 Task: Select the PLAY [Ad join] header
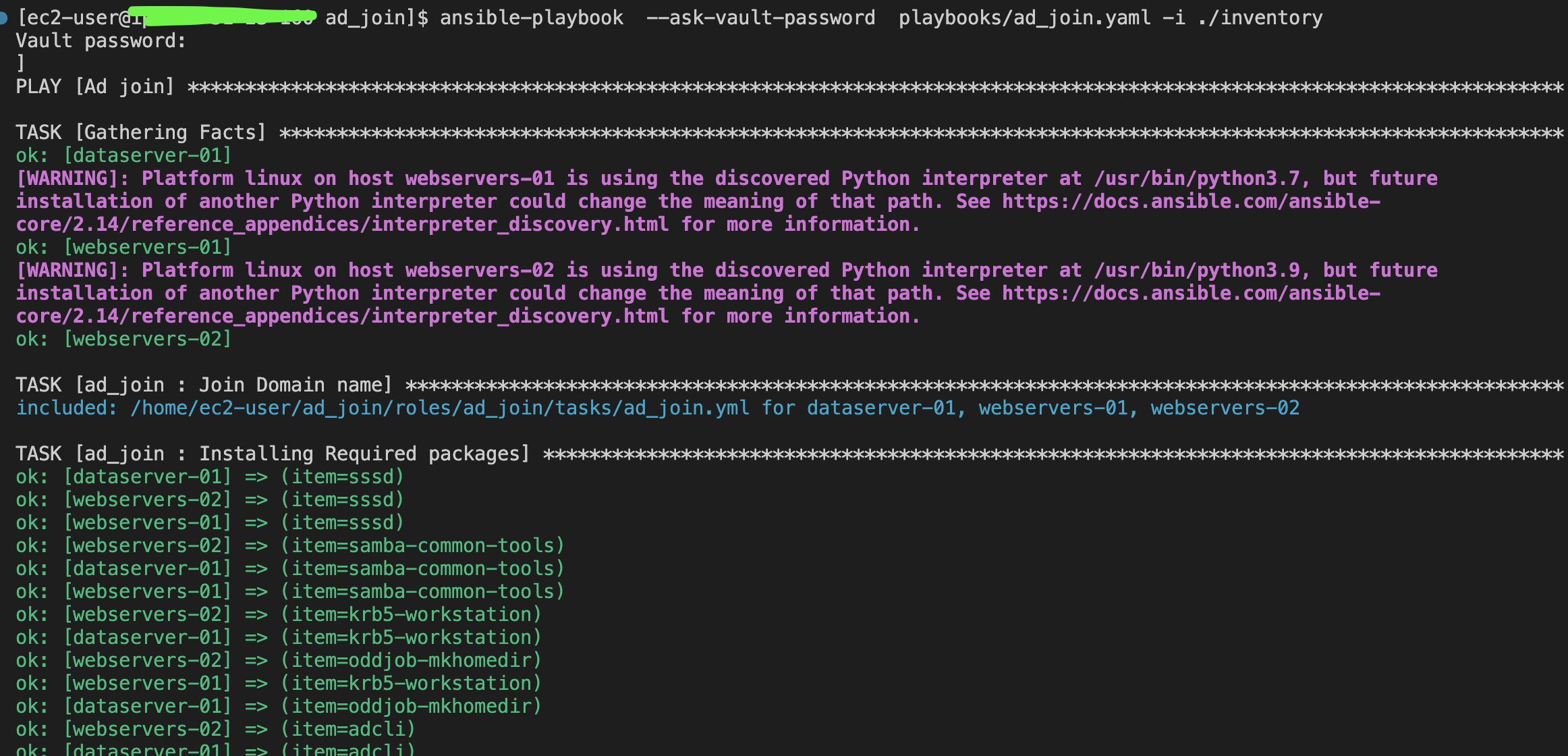(95, 86)
